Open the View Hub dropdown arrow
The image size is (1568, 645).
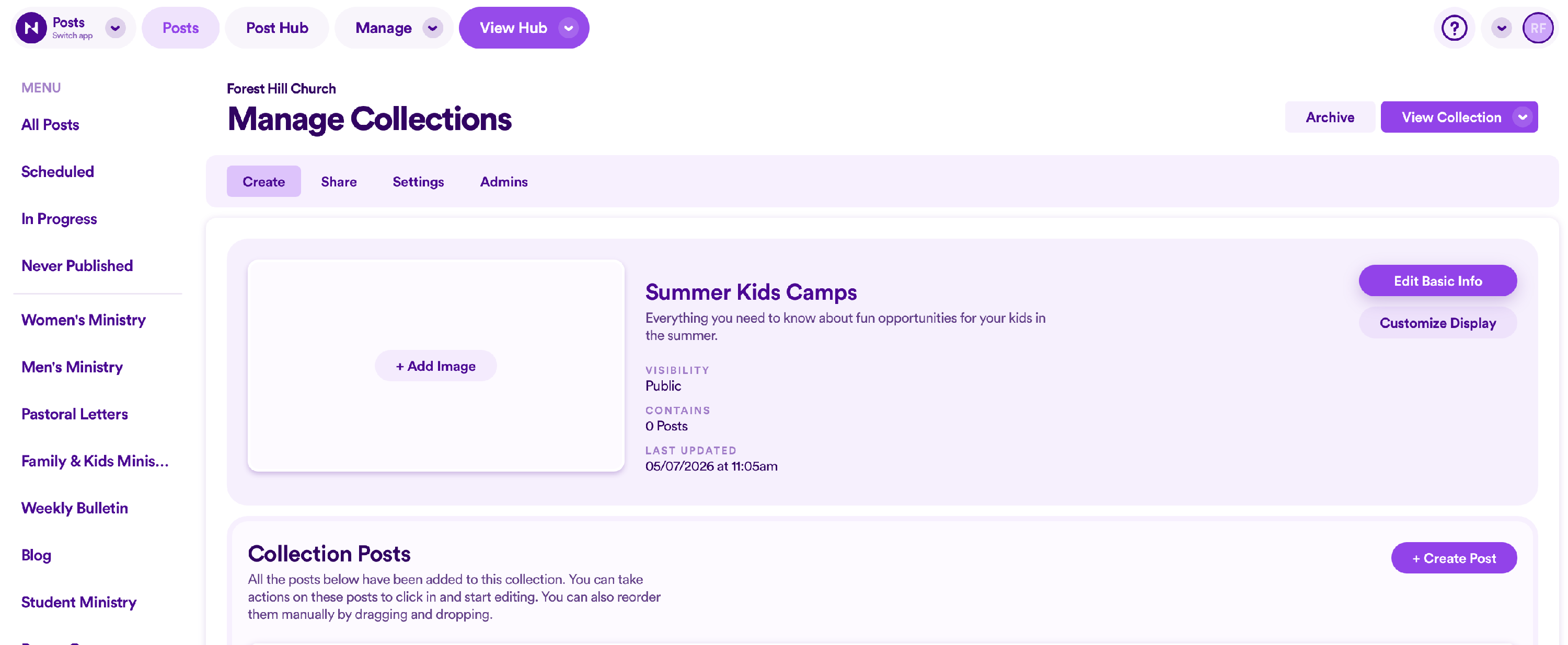point(569,28)
